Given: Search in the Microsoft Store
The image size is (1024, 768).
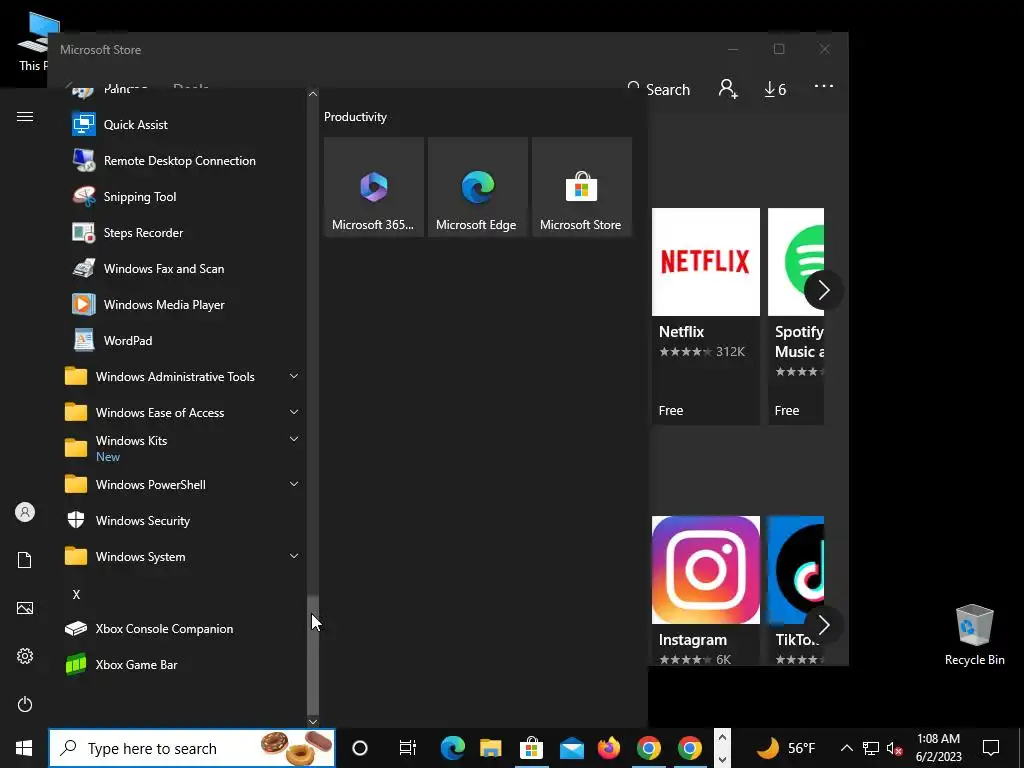Looking at the screenshot, I should (658, 89).
